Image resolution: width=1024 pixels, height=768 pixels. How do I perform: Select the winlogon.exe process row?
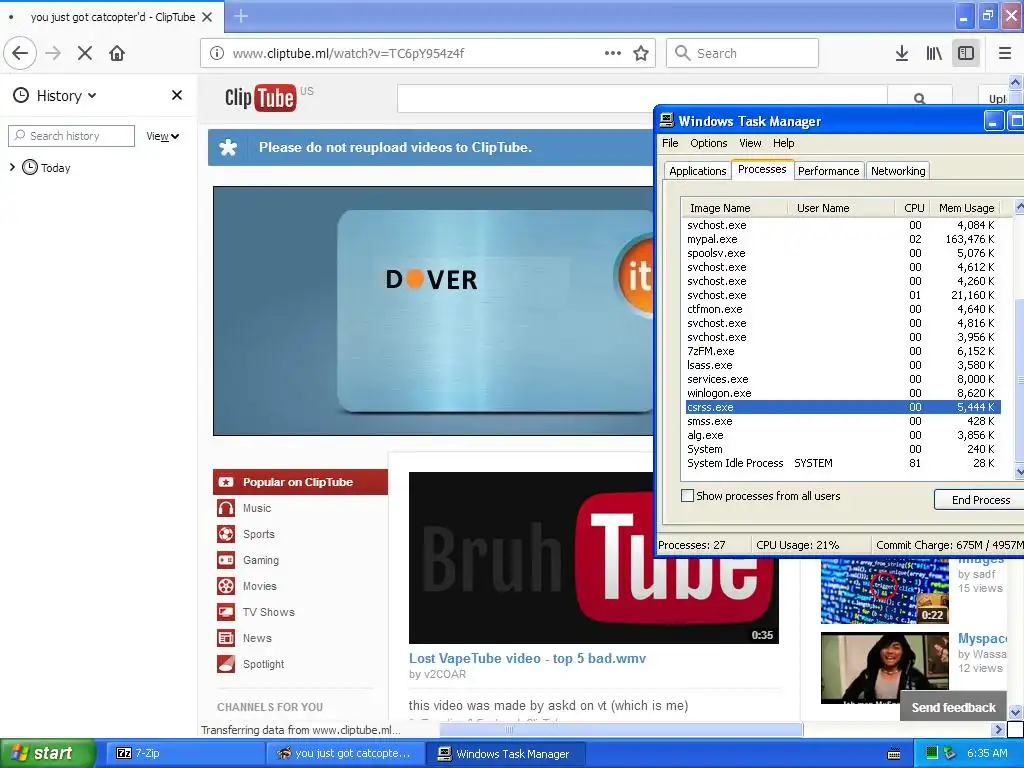click(842, 393)
